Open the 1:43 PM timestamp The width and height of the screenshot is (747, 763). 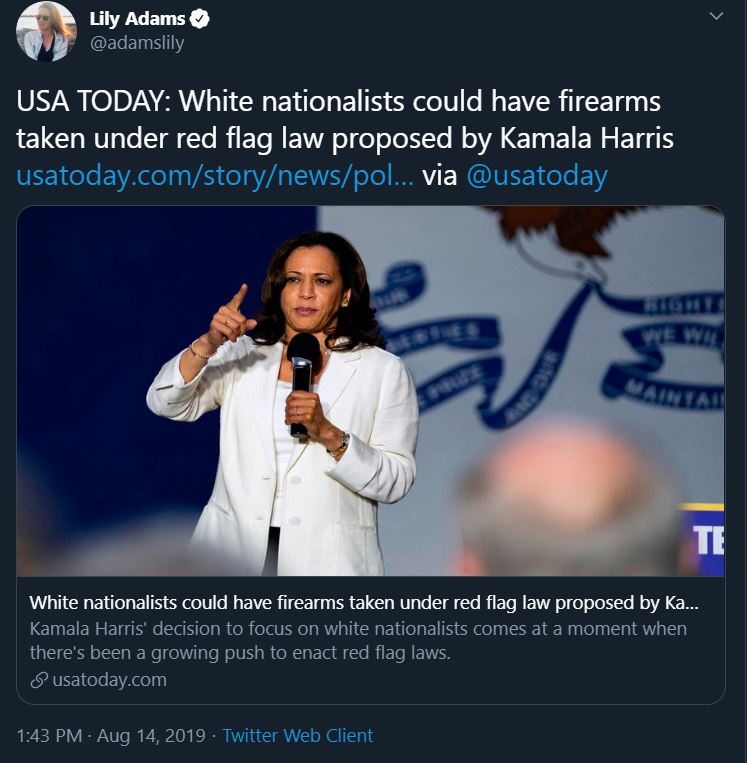49,735
